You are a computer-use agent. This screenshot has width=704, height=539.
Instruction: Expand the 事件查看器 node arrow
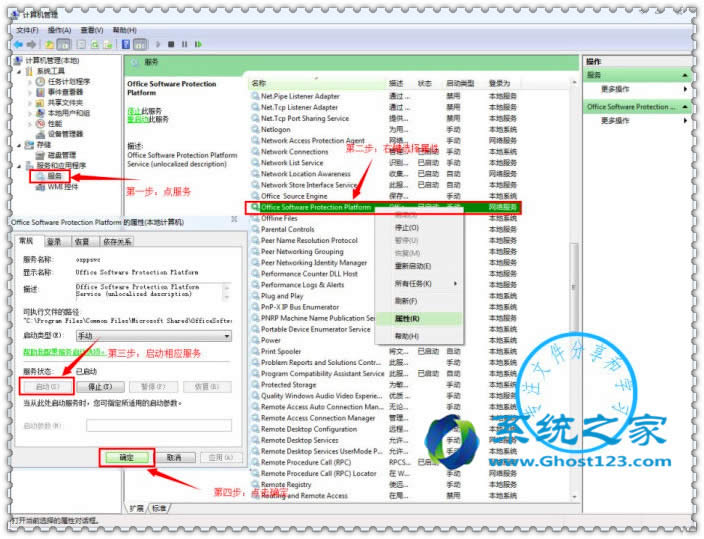coord(30,92)
